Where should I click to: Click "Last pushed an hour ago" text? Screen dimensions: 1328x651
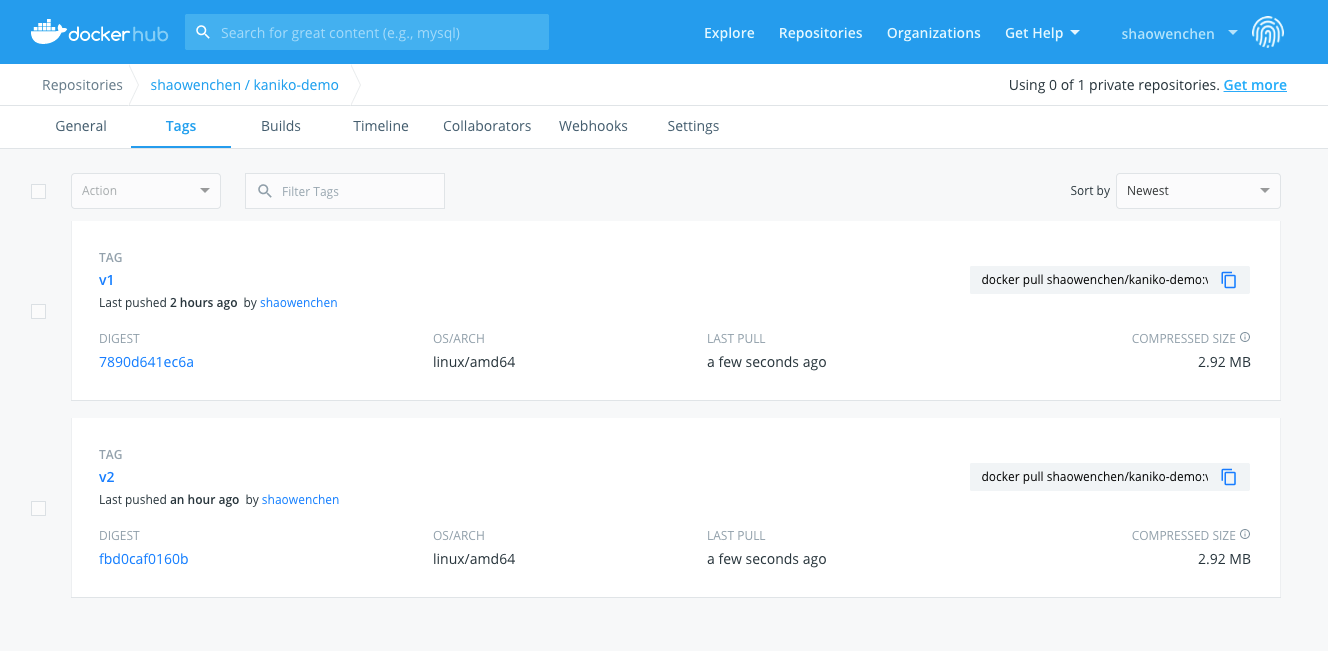(x=169, y=499)
